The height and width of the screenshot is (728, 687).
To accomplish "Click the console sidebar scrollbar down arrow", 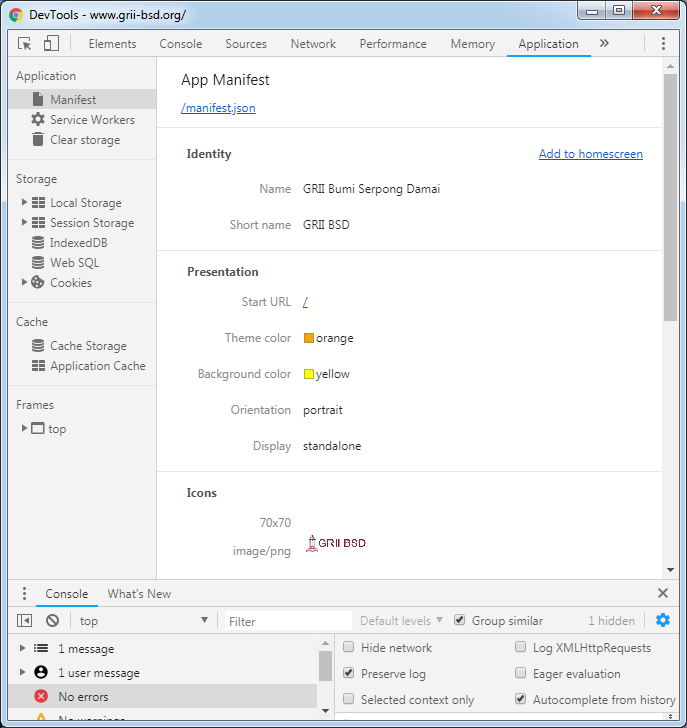I will [325, 710].
